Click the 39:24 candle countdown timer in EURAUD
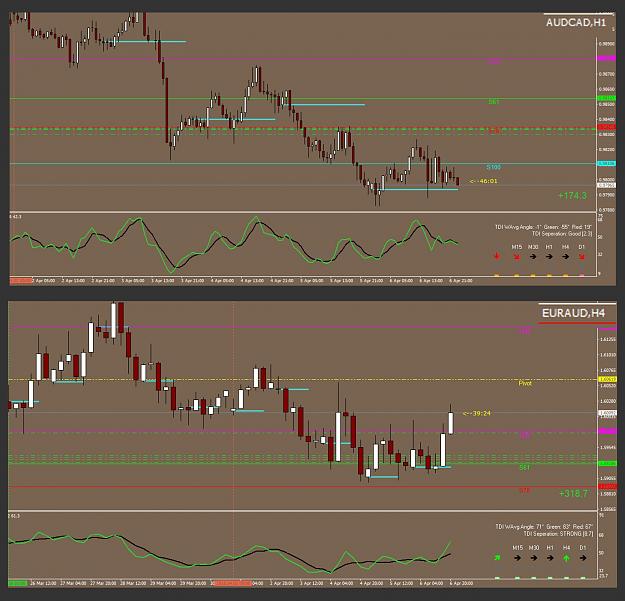This screenshot has width=625, height=601. [477, 413]
